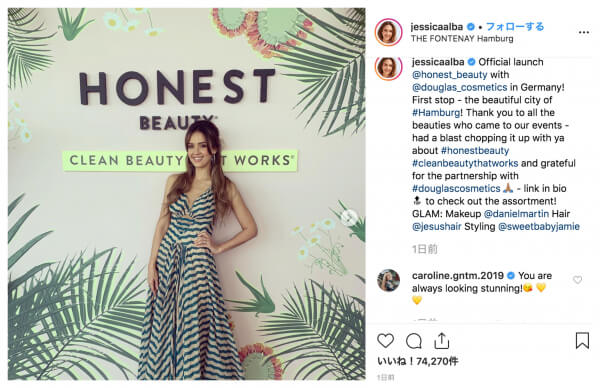
Task: Open the comment bubble icon
Action: [x=414, y=341]
